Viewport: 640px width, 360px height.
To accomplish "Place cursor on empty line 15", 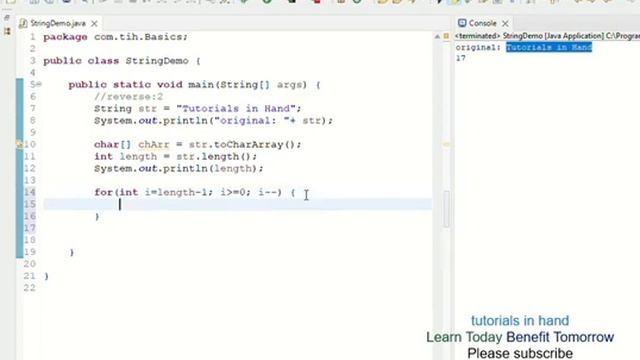I will tap(238, 204).
